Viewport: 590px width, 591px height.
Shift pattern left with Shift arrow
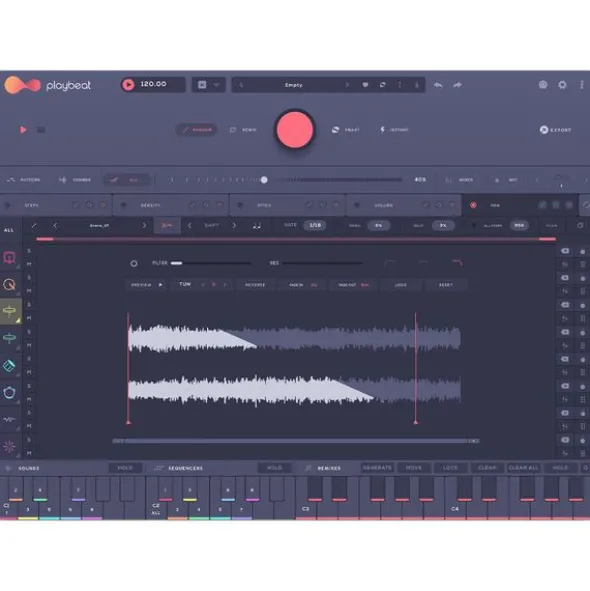(190, 225)
